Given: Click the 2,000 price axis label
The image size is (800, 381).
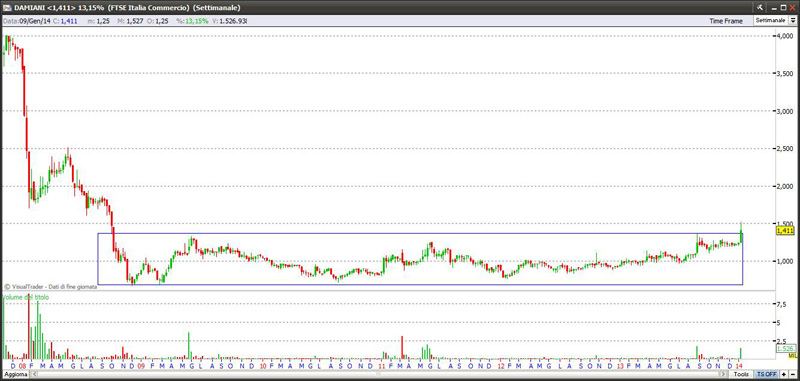Looking at the screenshot, I should click(785, 186).
